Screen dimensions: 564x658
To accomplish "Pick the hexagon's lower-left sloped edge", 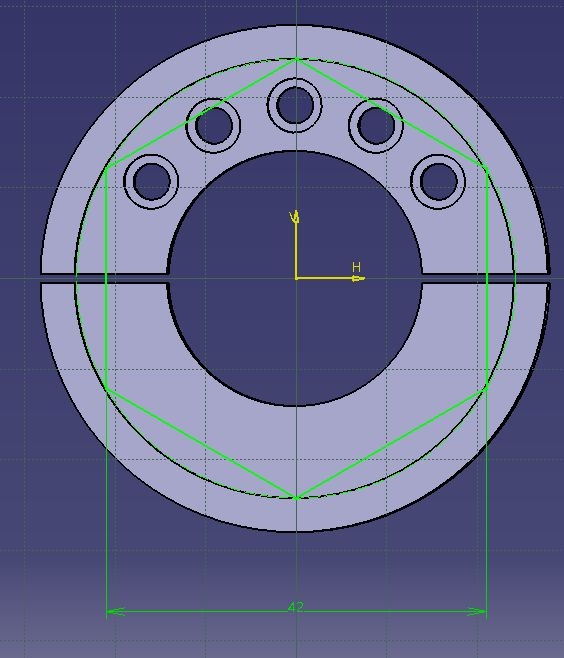I will pos(201,444).
